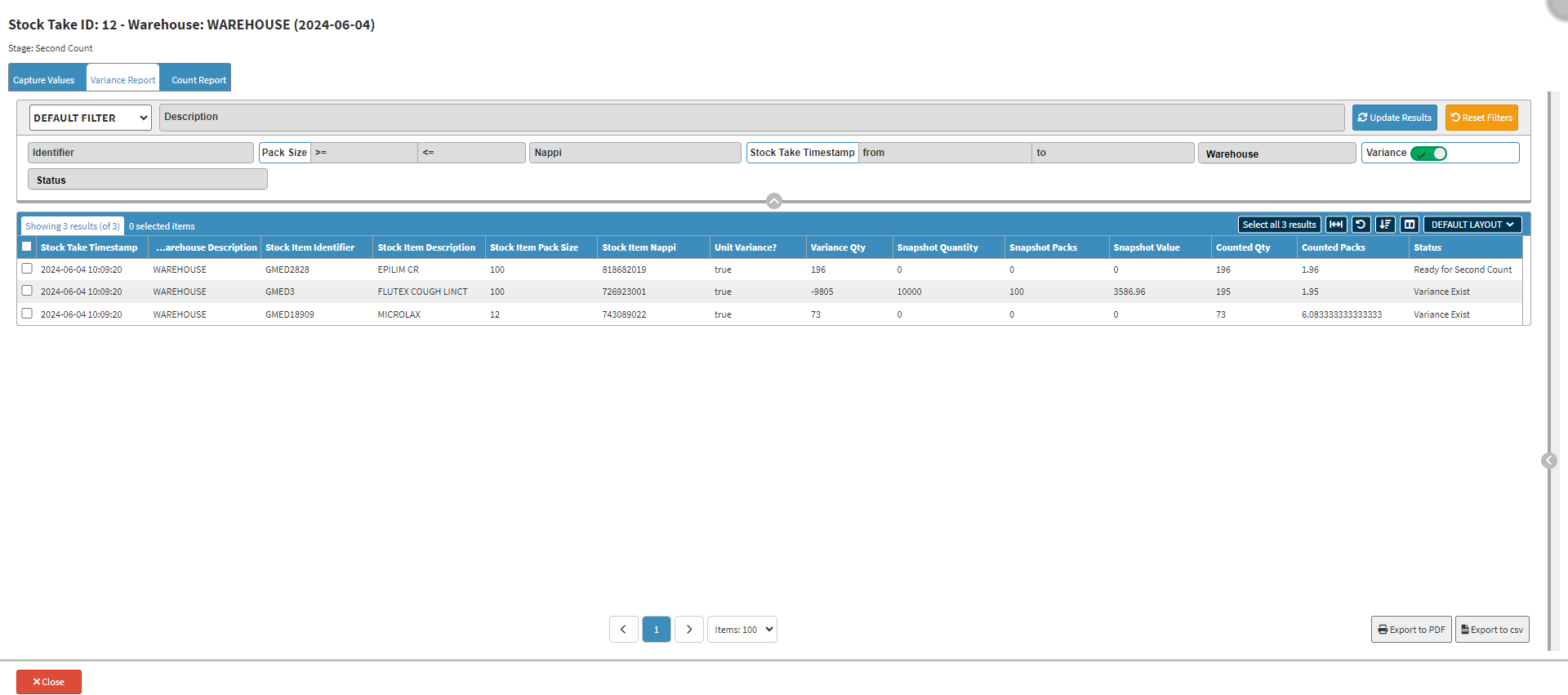Click the column chooser icon
The image size is (1568, 695).
pos(1410,225)
